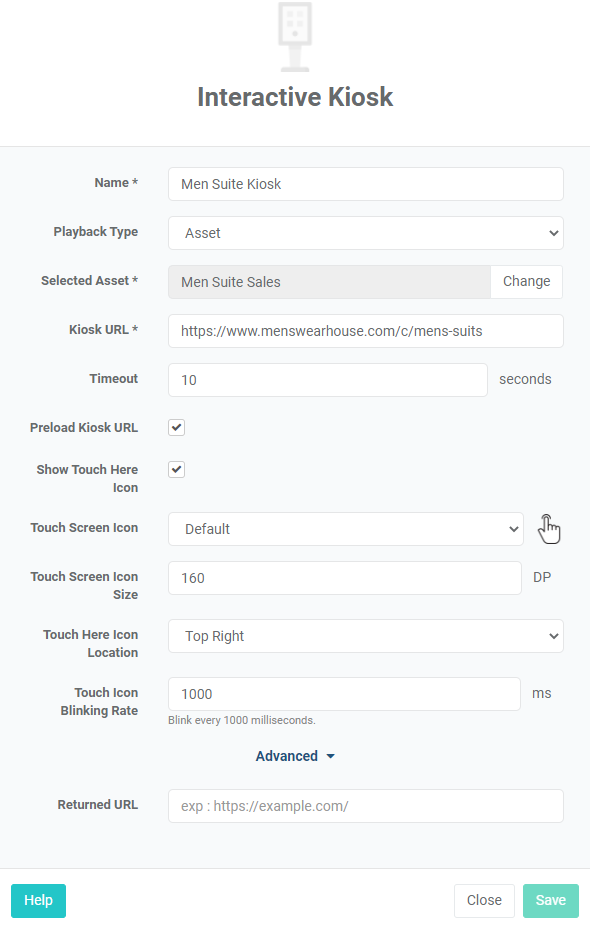
Task: Expand the Advanced section
Action: pos(295,756)
